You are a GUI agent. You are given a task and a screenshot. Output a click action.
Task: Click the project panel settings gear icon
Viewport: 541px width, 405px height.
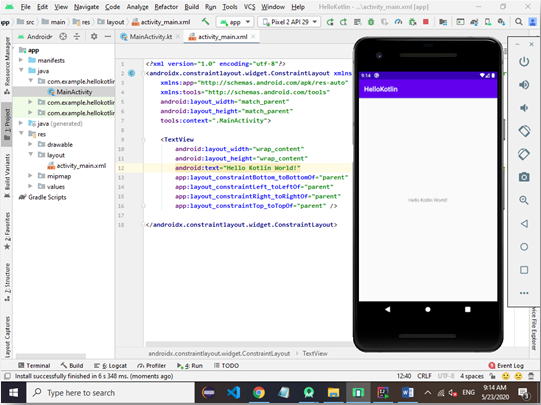coord(94,36)
